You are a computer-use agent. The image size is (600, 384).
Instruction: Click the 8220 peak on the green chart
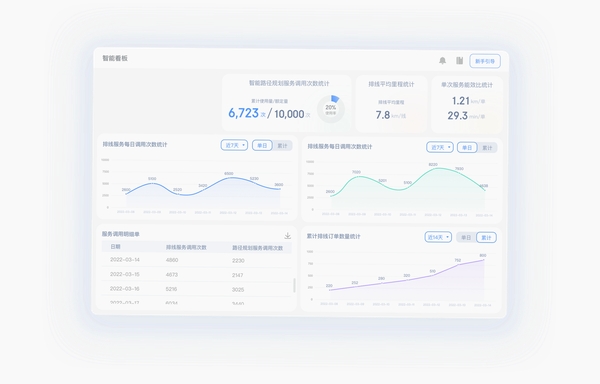click(x=433, y=164)
